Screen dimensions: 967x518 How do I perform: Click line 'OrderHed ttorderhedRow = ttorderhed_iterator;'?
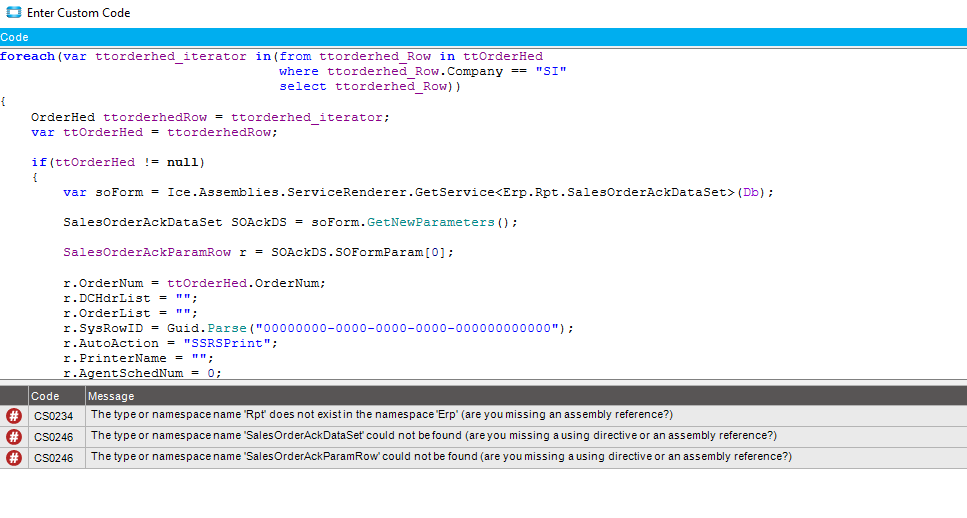click(x=210, y=117)
